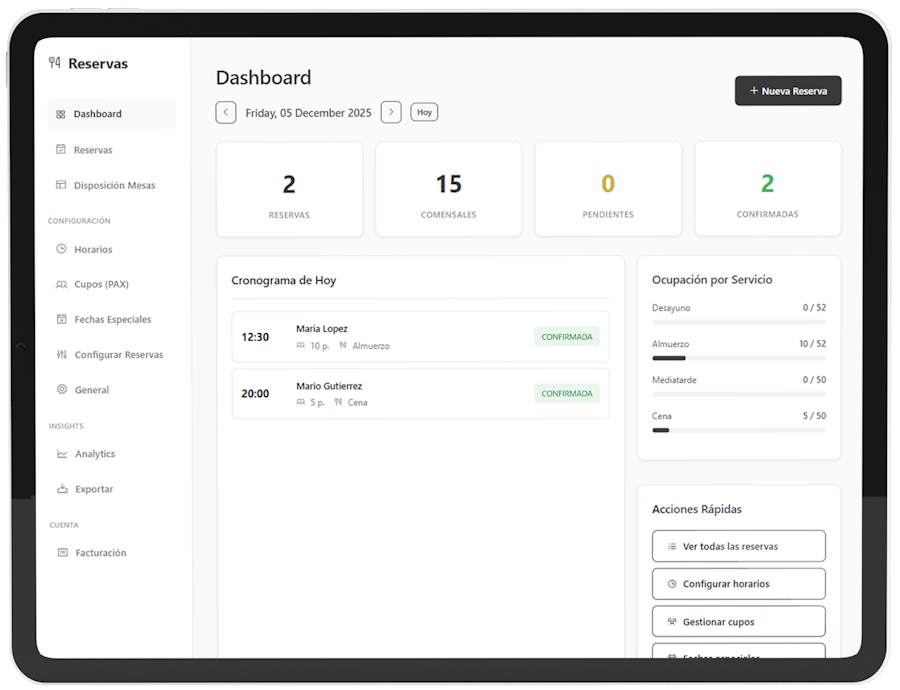Viewport: 900px width, 690px height.
Task: Select Gestionar cupos quick action
Action: pyautogui.click(x=739, y=622)
